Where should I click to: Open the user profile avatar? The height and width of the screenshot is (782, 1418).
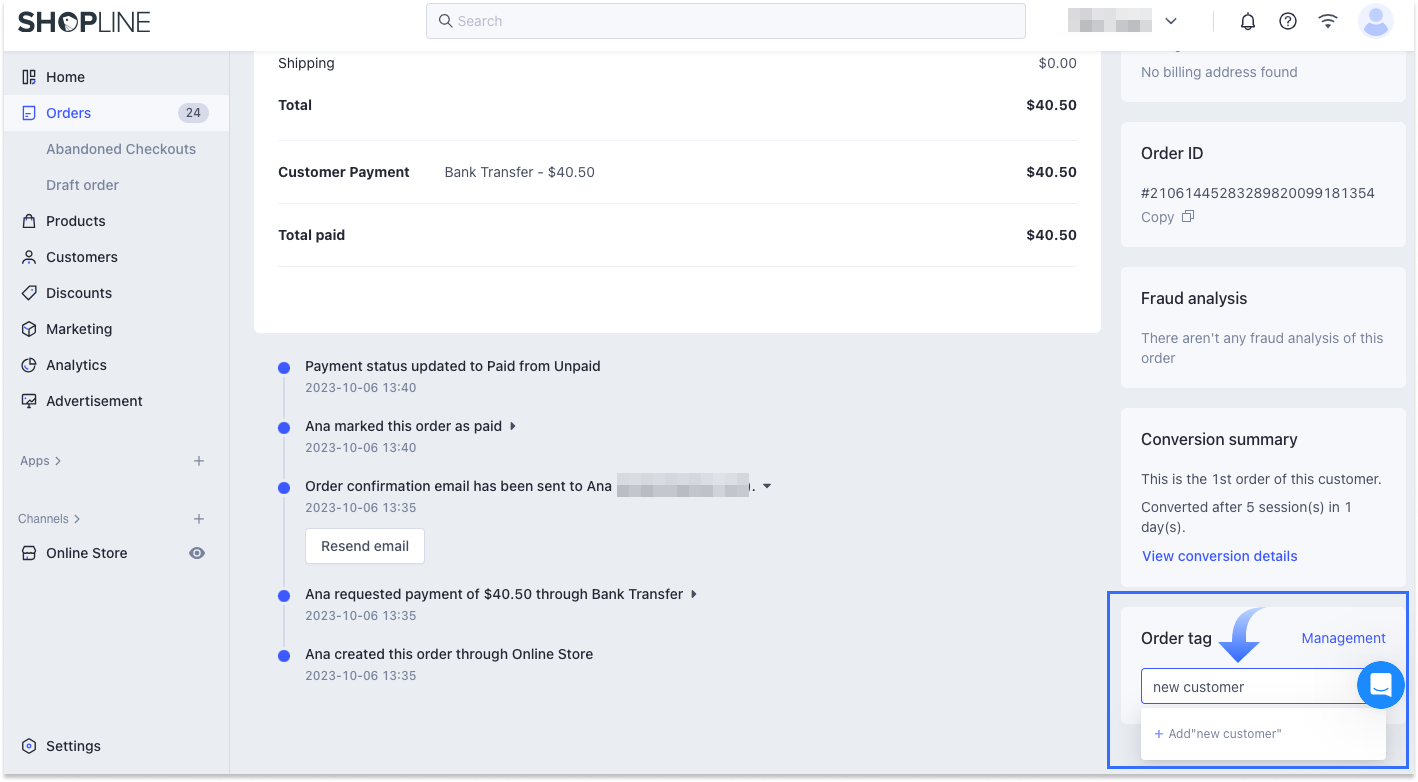pyautogui.click(x=1376, y=21)
